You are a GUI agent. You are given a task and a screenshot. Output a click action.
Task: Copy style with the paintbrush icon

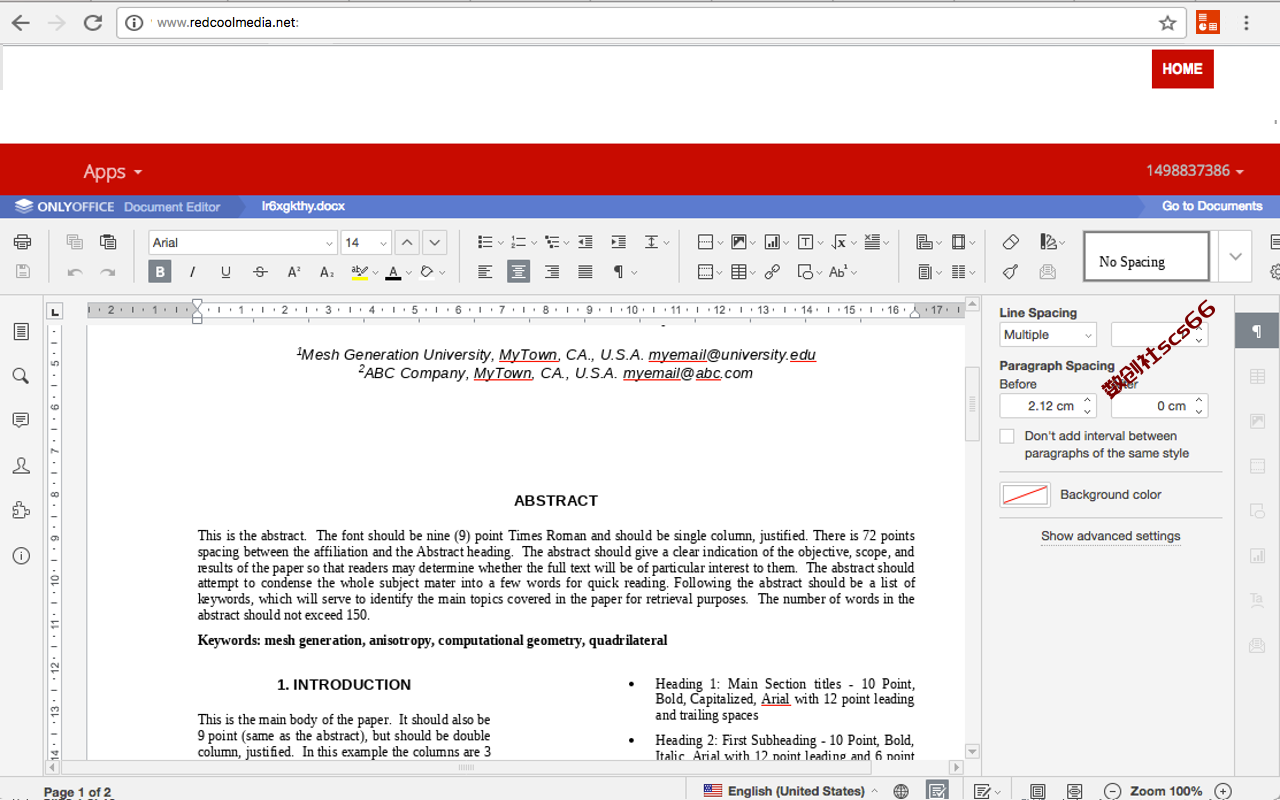coord(1011,272)
